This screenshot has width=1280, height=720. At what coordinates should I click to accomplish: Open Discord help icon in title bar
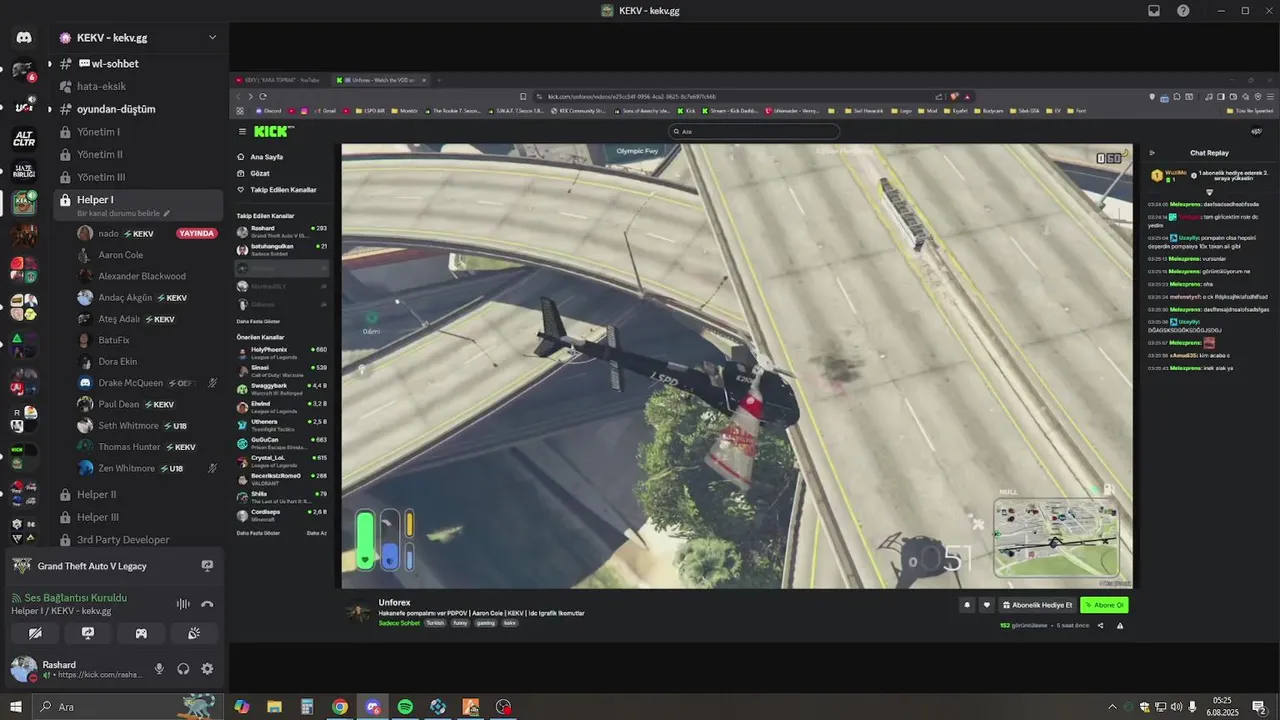[1183, 11]
